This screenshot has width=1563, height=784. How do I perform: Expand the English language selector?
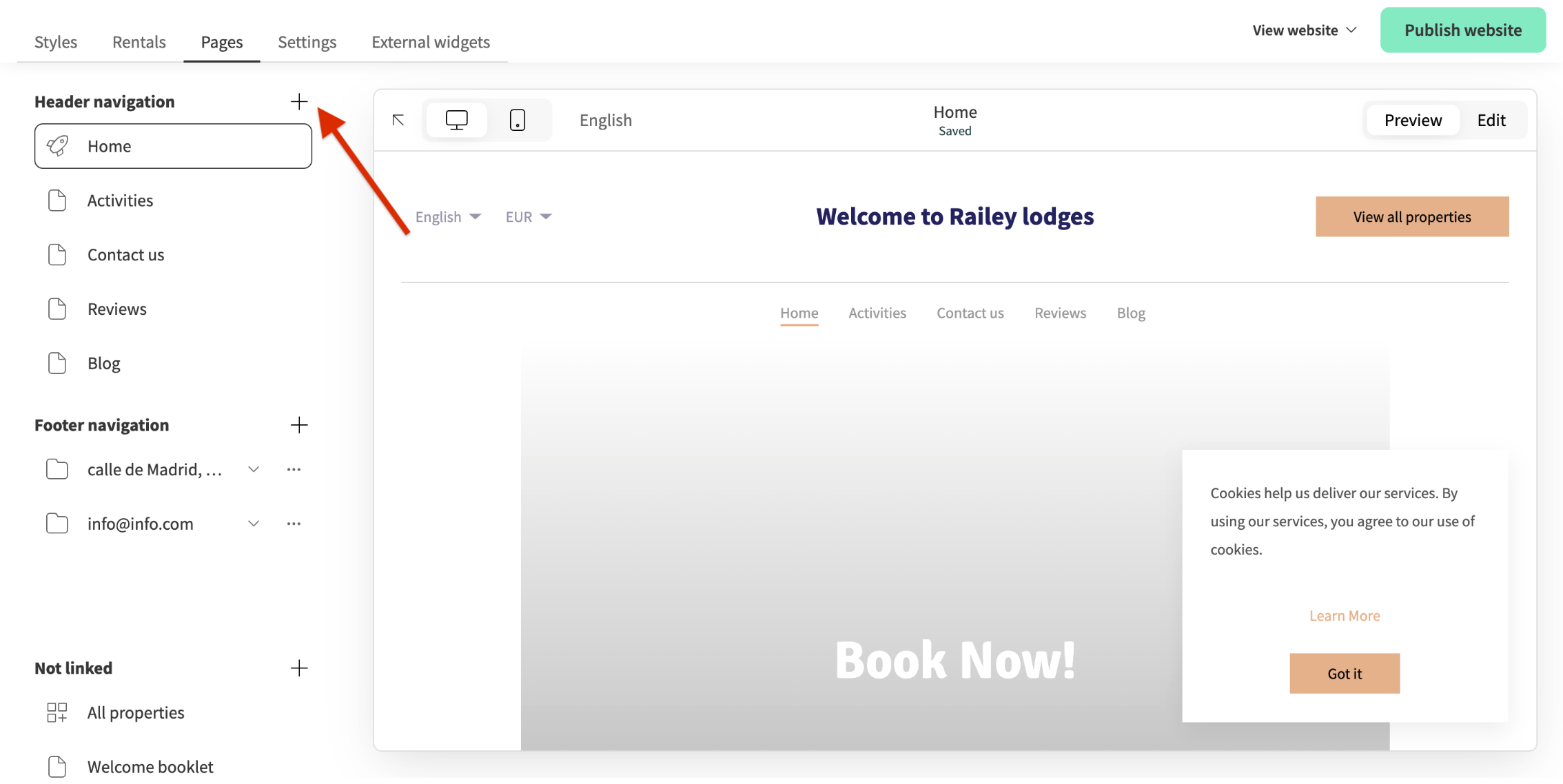pyautogui.click(x=447, y=216)
